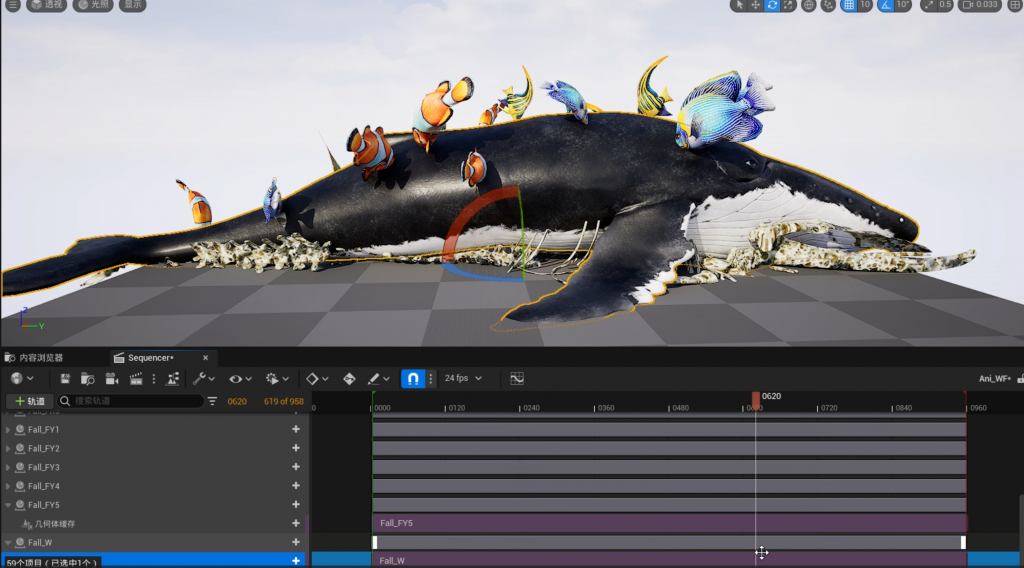Select the Sequencer tab
Viewport: 1024px width, 568px height.
[150, 358]
